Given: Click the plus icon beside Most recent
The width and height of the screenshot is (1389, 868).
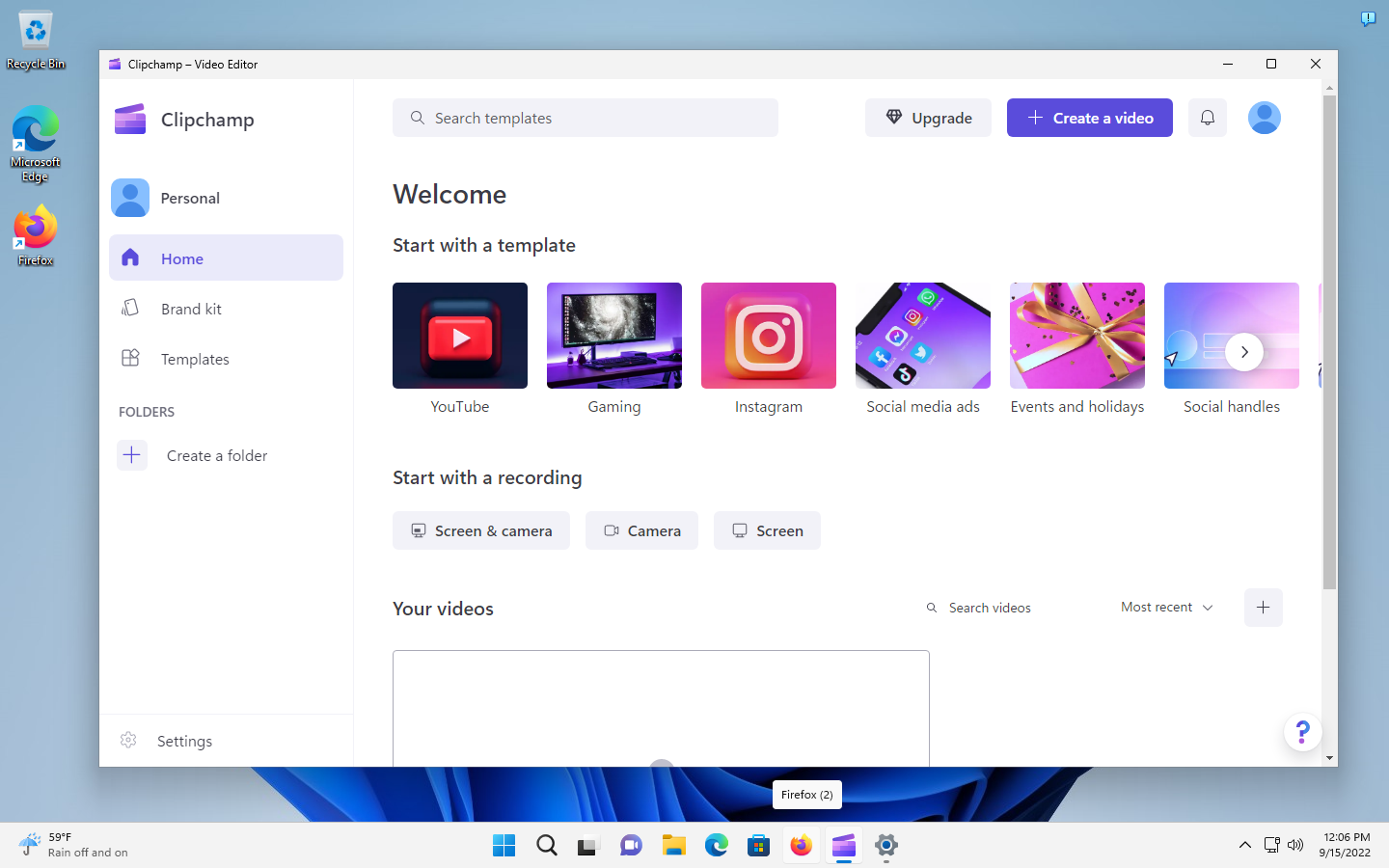Looking at the screenshot, I should (x=1263, y=608).
